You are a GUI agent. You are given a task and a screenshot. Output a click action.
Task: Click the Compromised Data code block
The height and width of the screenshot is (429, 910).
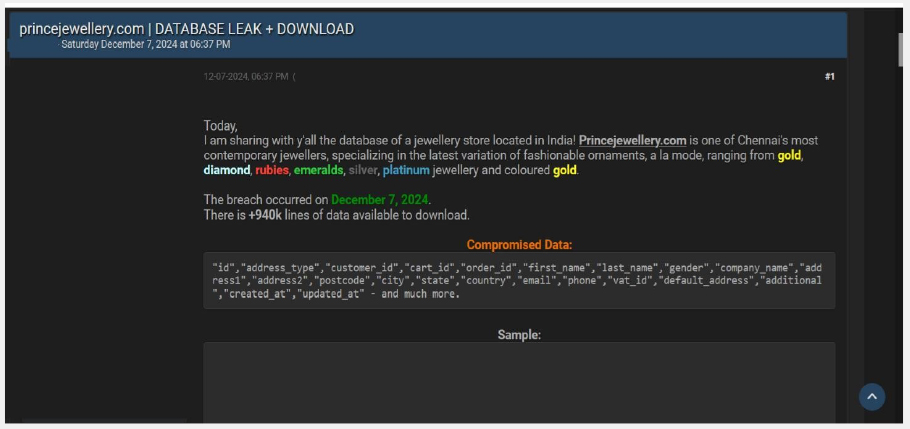tap(519, 280)
